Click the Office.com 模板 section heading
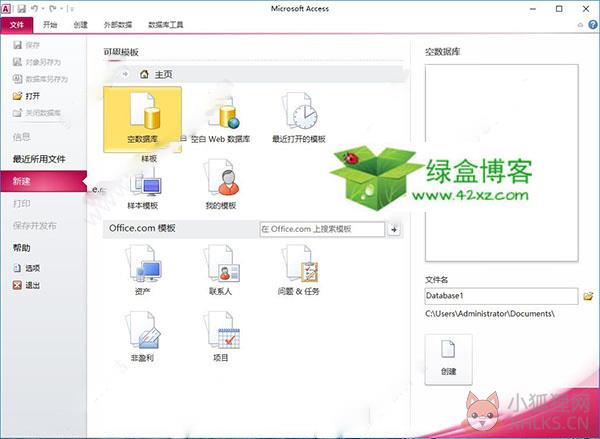Screen dimensions: 600x439 tap(142, 228)
